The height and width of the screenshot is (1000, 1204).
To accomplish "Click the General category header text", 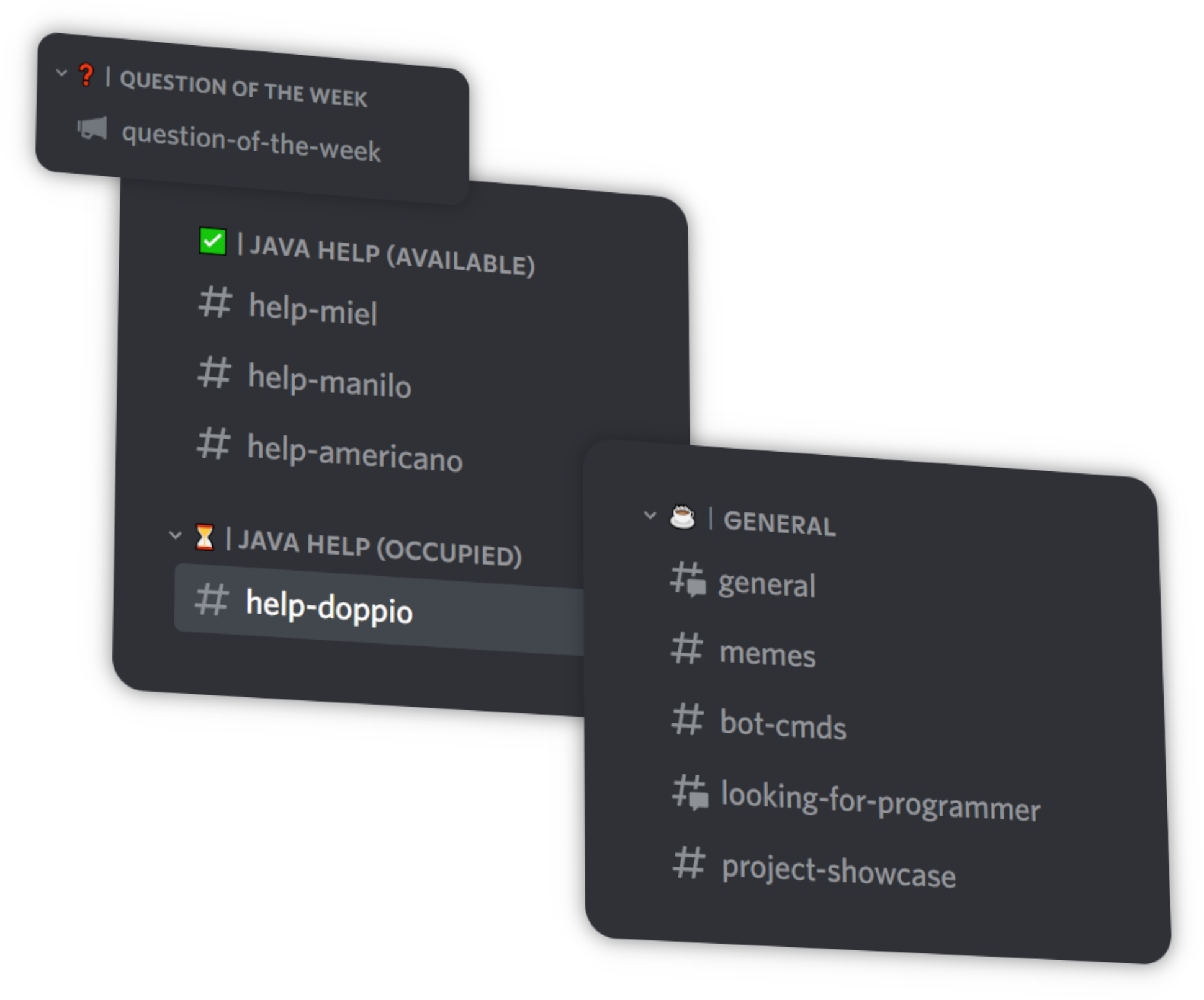I will tap(779, 524).
